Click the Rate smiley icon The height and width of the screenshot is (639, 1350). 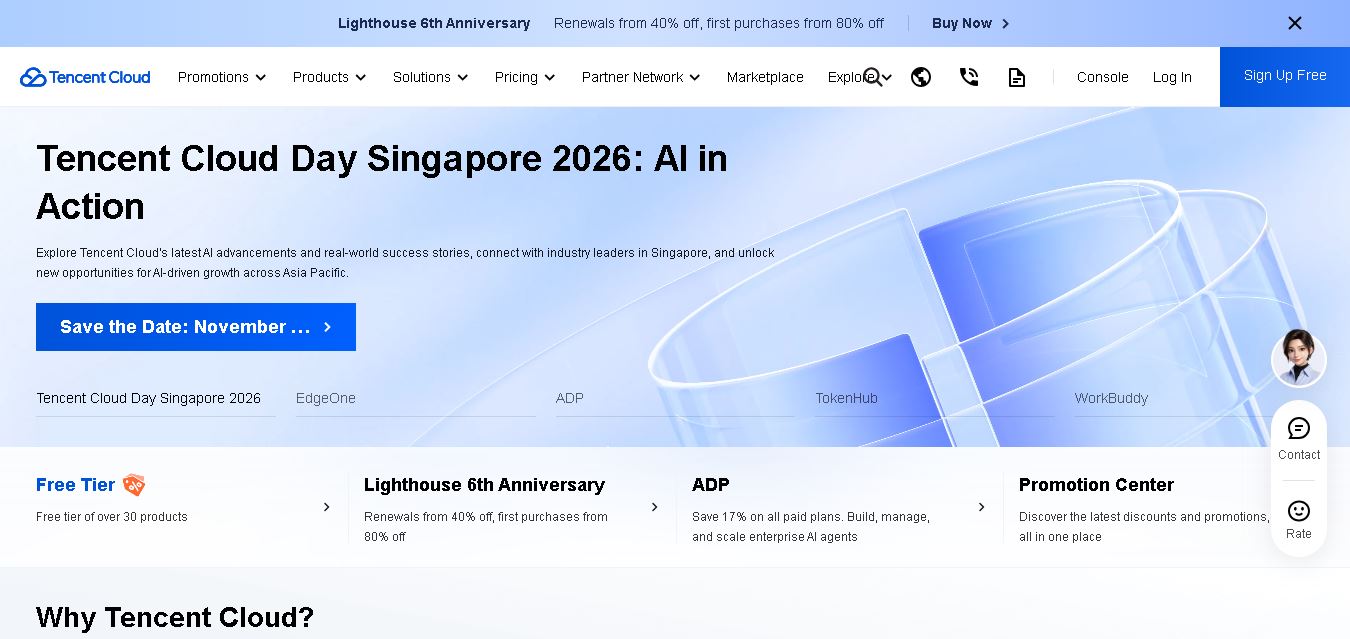pyautogui.click(x=1299, y=510)
